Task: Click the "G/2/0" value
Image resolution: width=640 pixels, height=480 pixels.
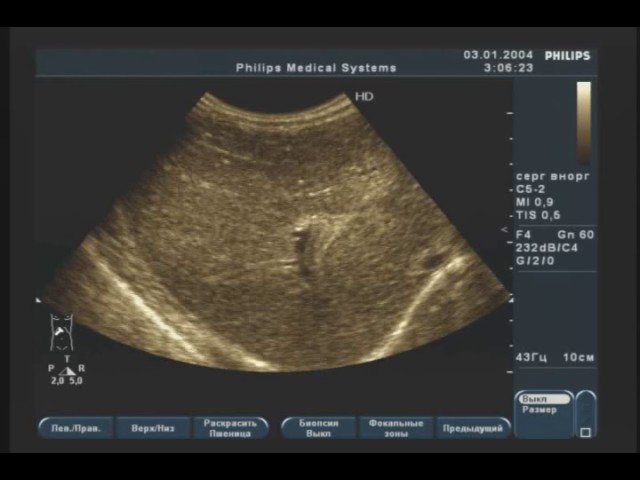Action: (x=535, y=261)
